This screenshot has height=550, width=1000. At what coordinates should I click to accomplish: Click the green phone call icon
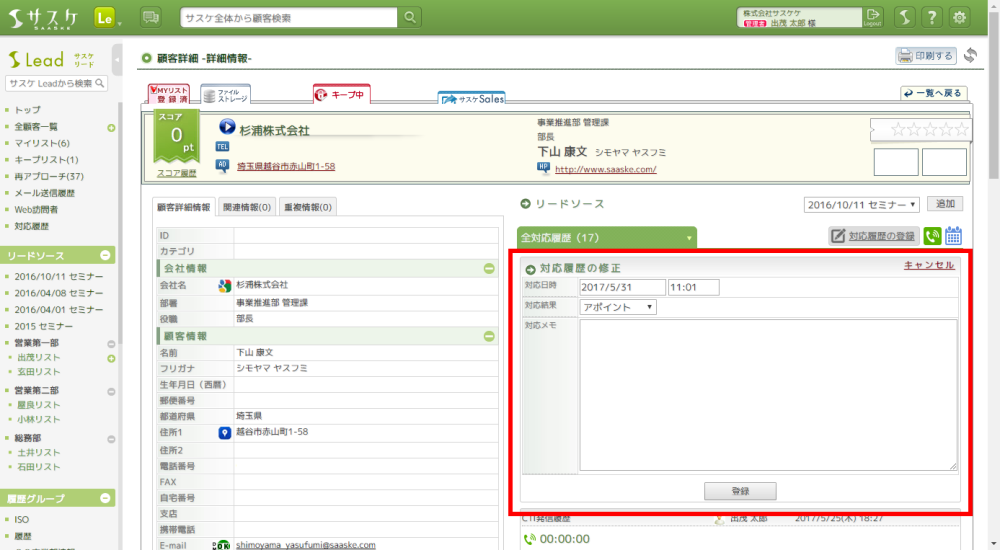[x=932, y=236]
